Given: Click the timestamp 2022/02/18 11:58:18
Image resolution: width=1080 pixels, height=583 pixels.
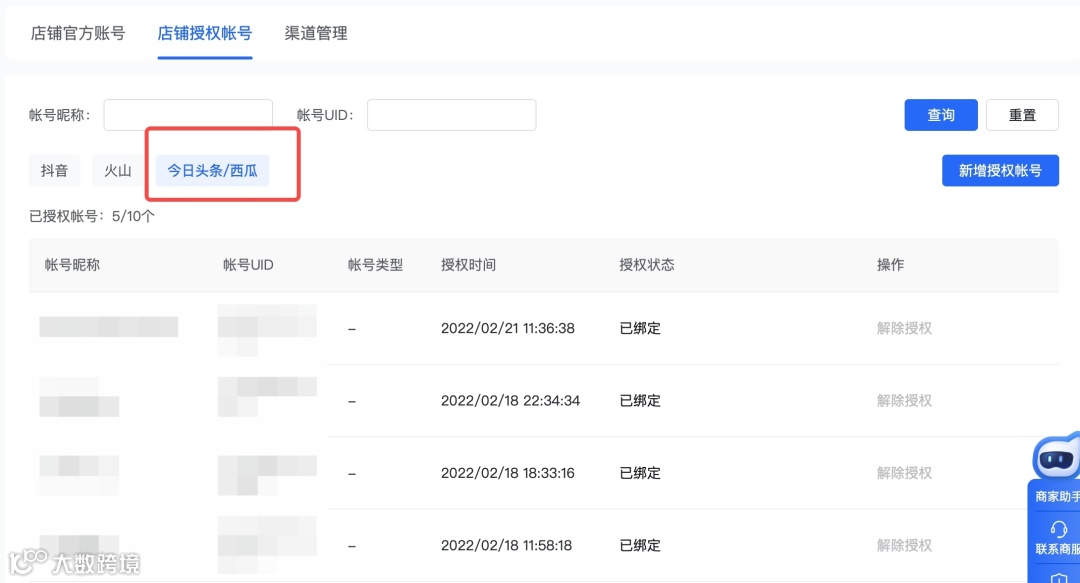Looking at the screenshot, I should click(506, 545).
